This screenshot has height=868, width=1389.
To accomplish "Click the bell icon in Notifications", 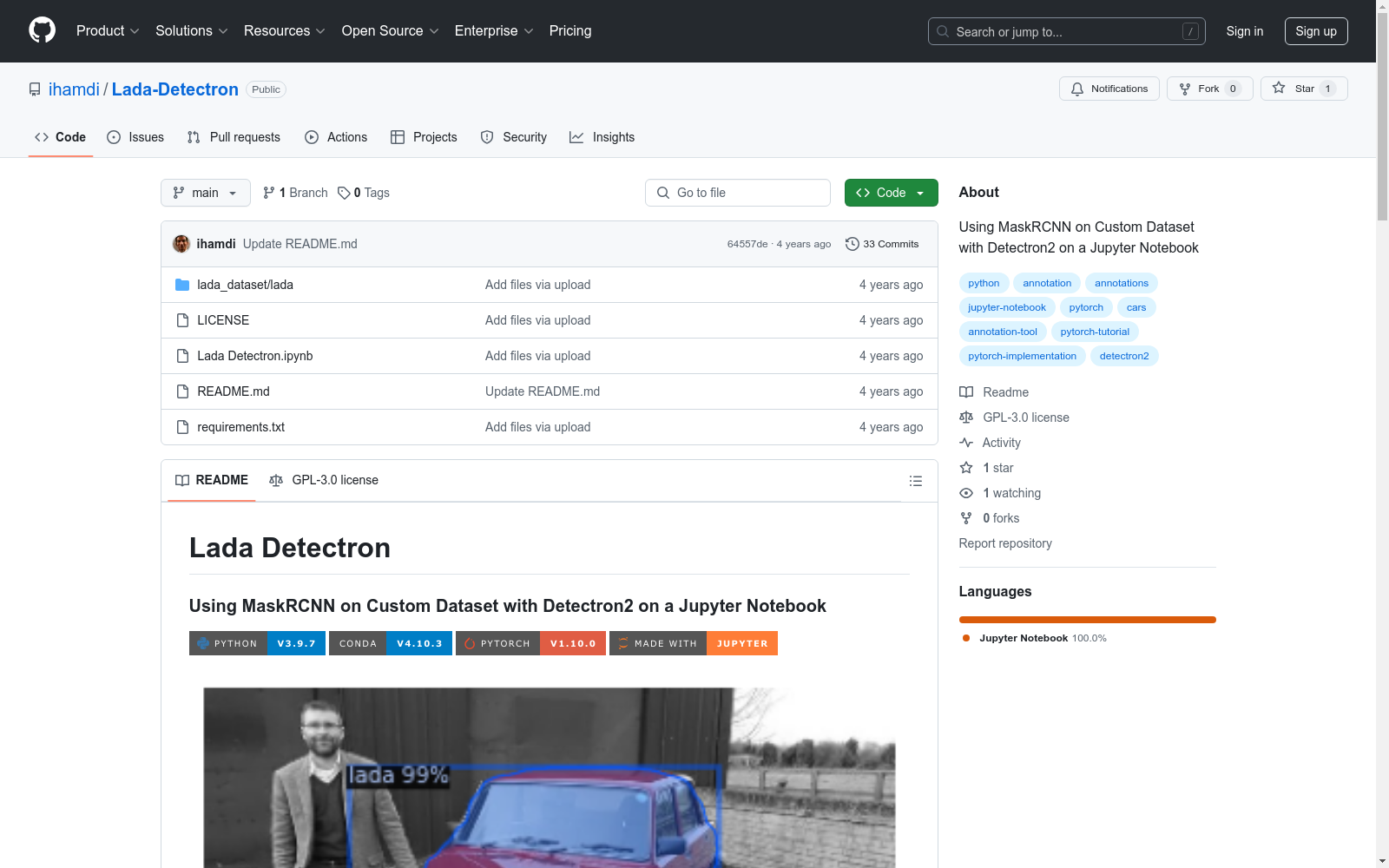I will tap(1077, 89).
